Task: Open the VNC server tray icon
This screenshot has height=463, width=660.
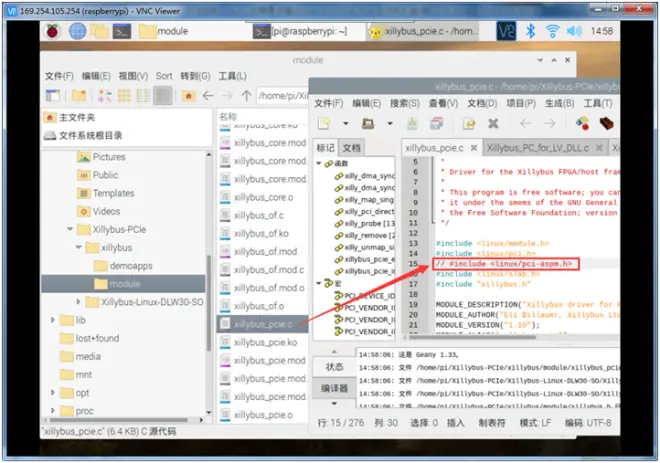Action: 506,31
